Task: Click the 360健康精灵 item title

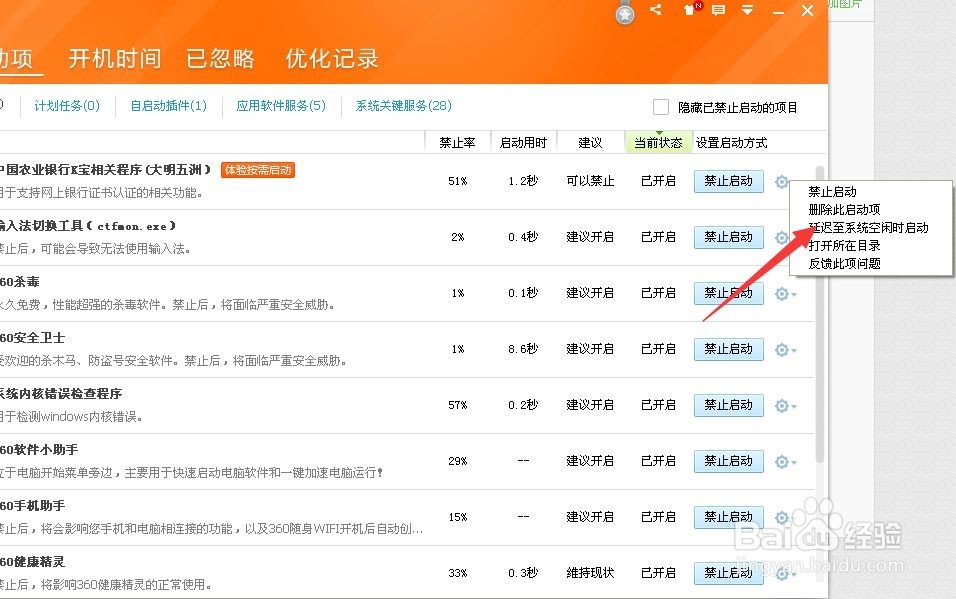Action: [x=32, y=562]
